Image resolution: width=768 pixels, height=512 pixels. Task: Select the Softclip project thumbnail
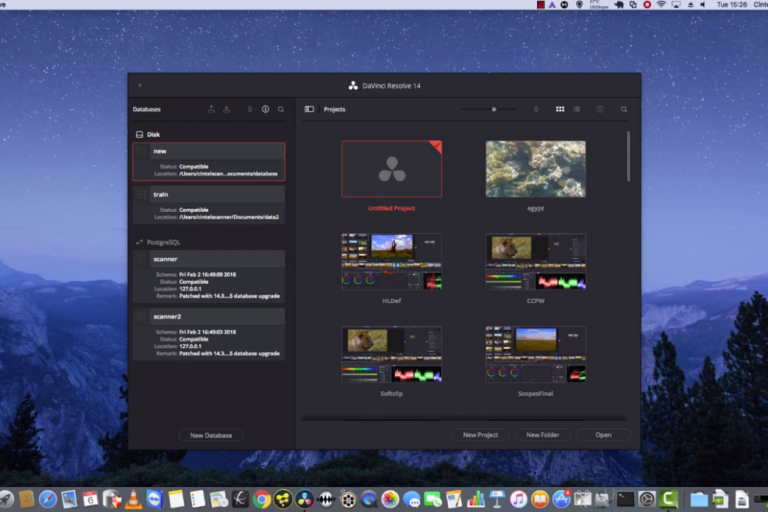tap(391, 354)
